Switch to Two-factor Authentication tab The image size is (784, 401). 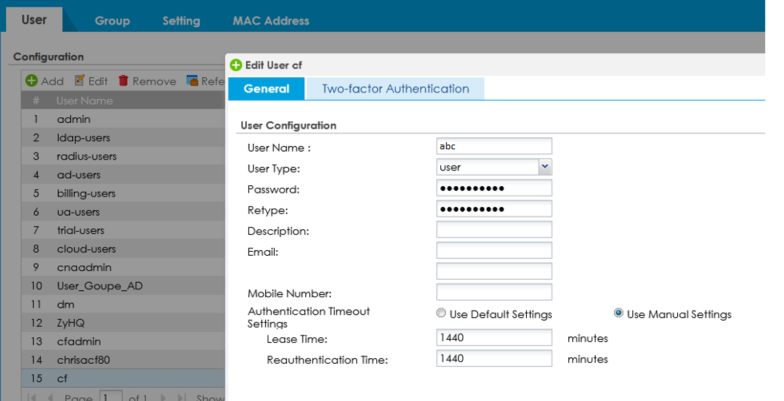coord(395,89)
